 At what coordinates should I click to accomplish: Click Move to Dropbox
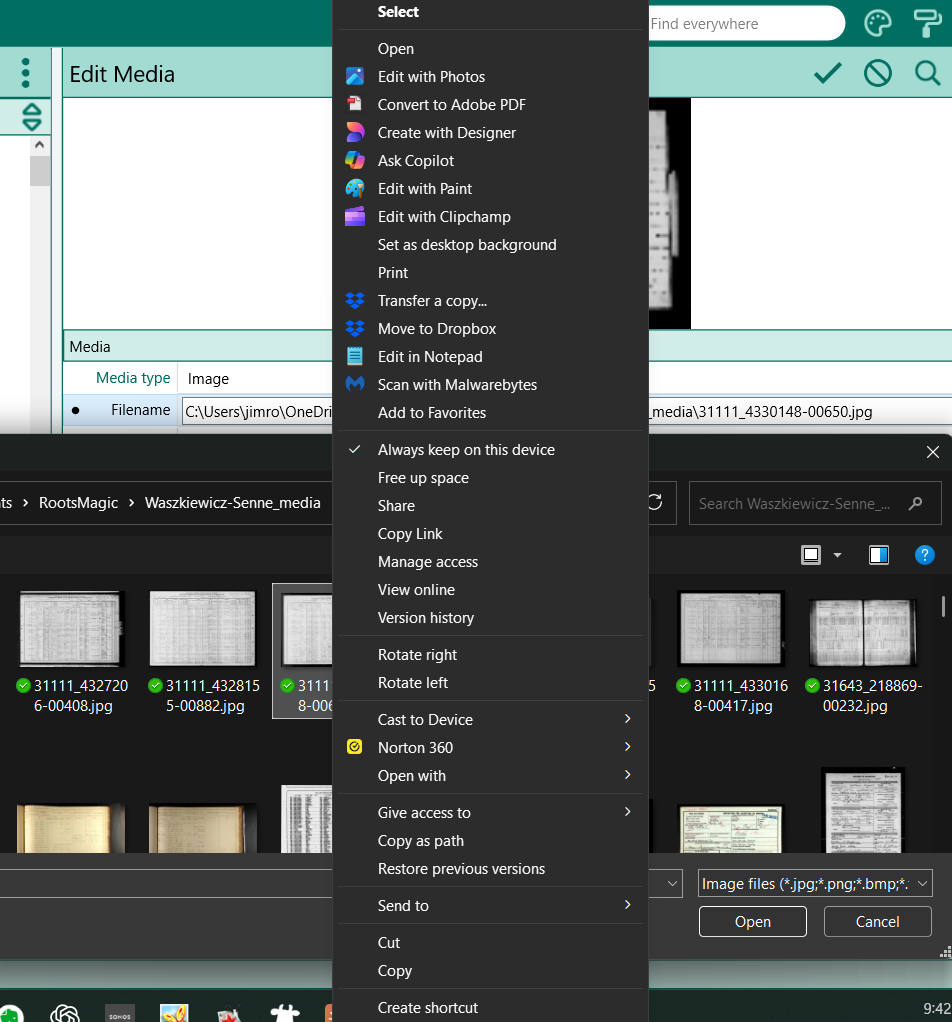tap(436, 329)
